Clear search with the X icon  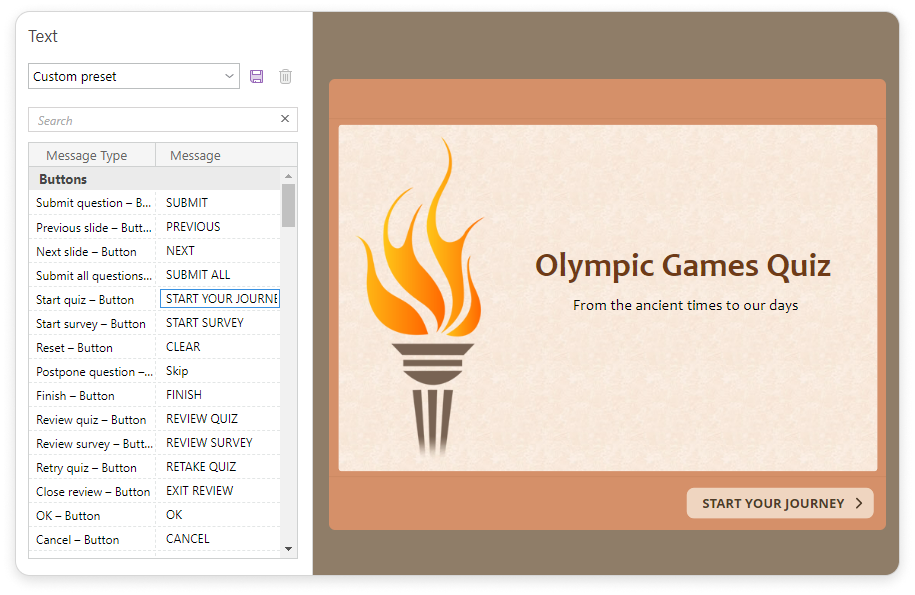pos(285,119)
